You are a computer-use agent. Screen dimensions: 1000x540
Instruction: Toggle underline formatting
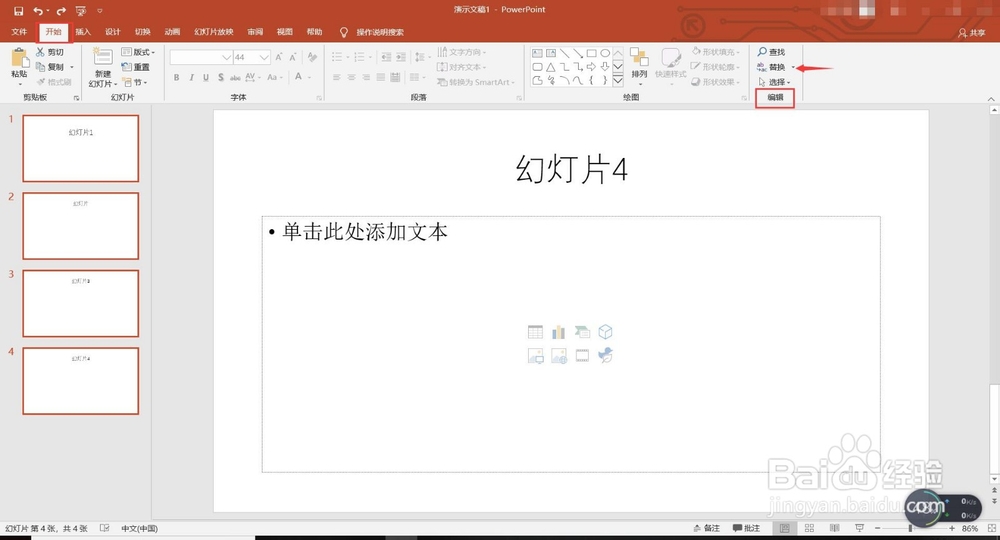(205, 77)
